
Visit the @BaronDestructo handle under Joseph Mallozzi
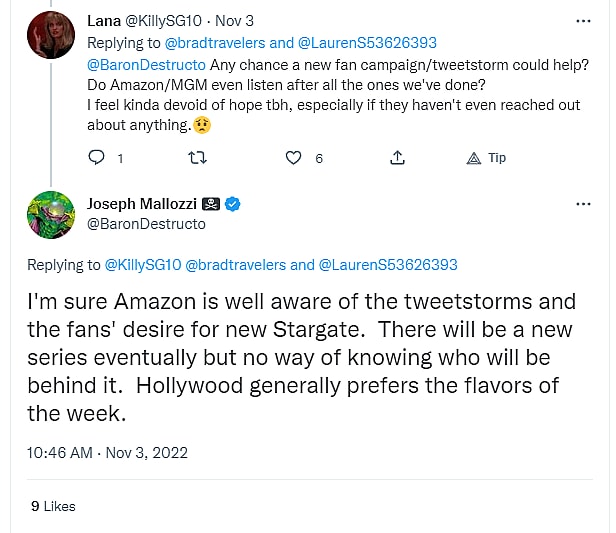click(x=146, y=224)
